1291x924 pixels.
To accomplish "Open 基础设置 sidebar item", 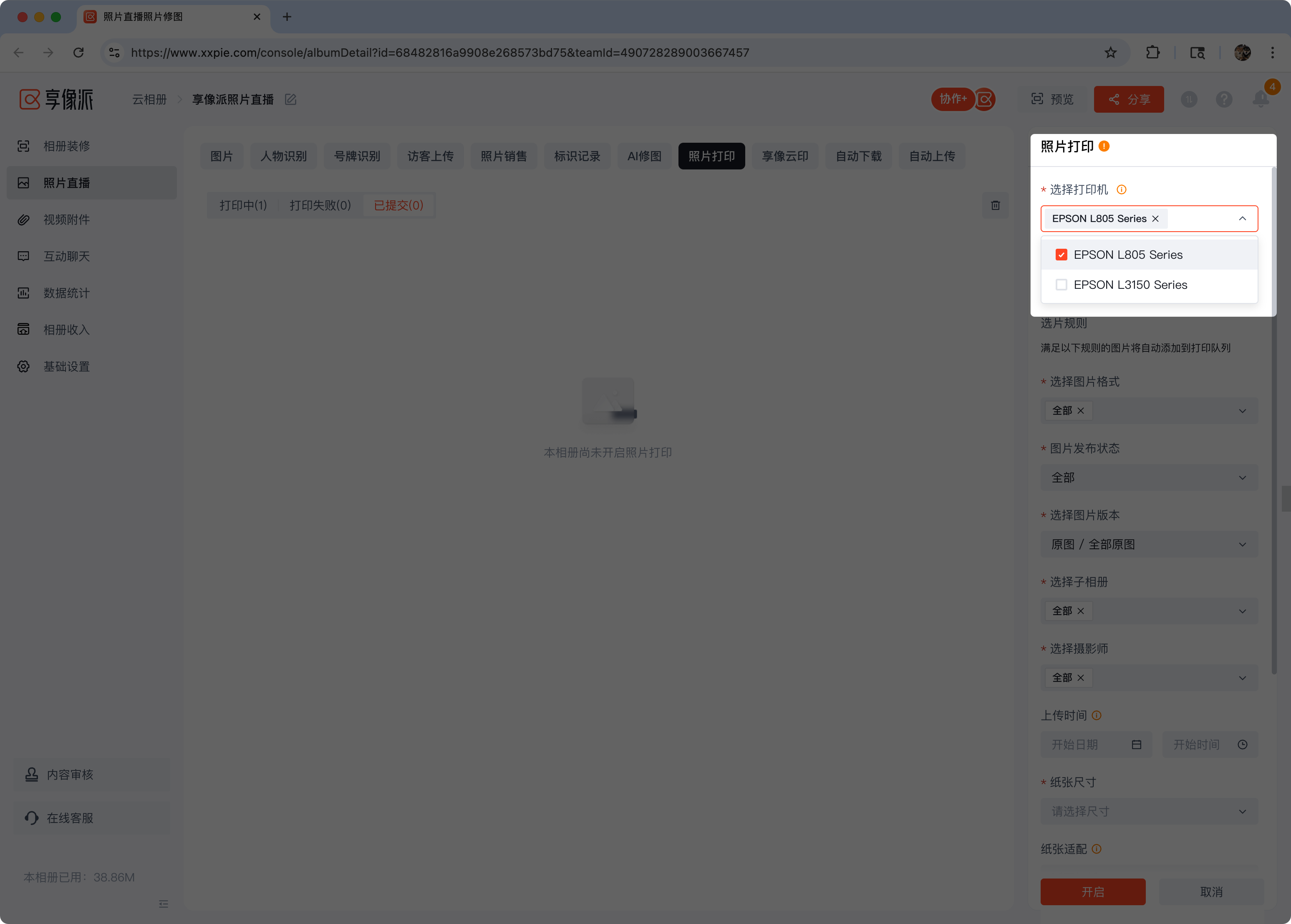I will click(x=91, y=366).
